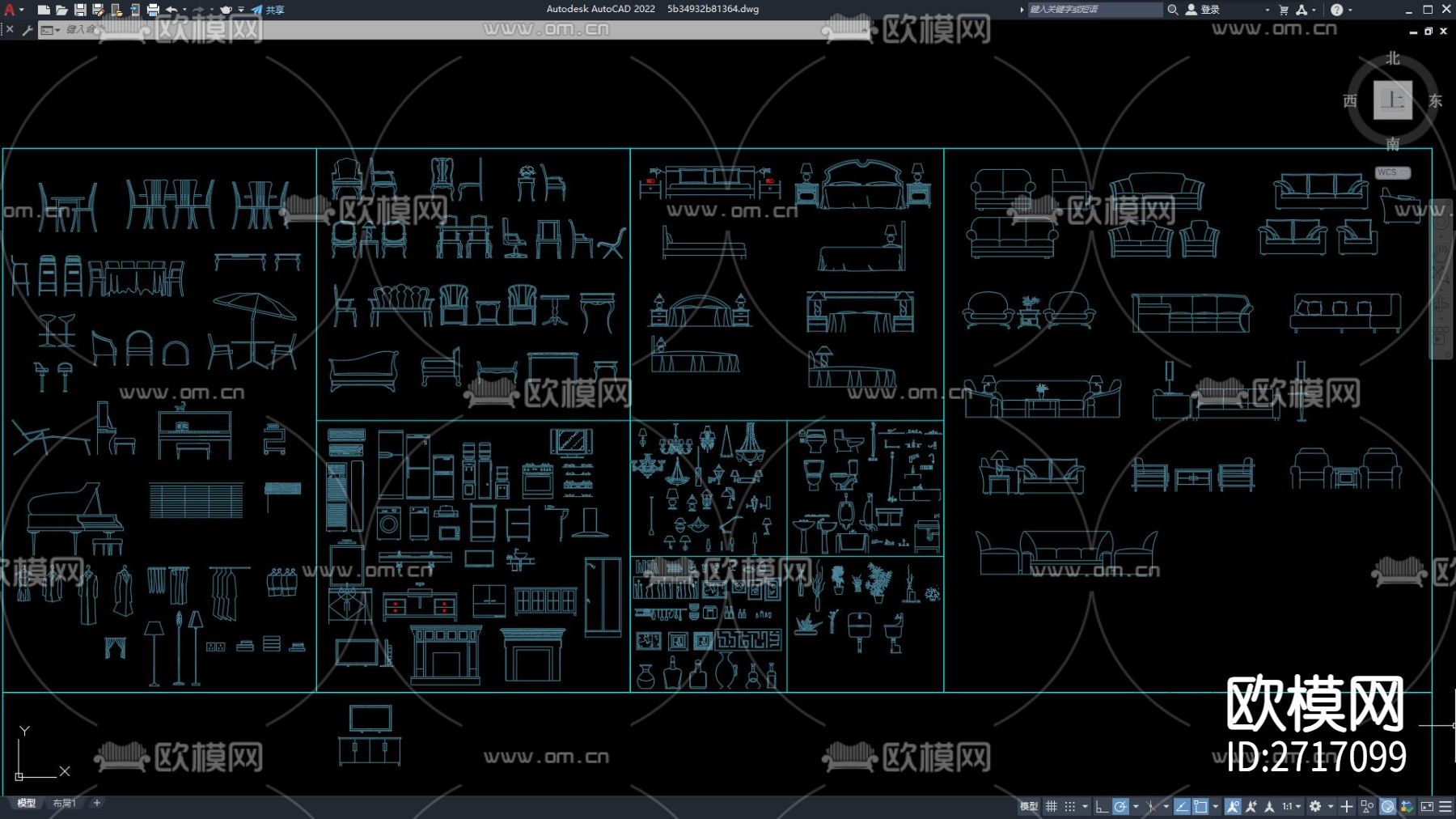Image resolution: width=1456 pixels, height=819 pixels.
Task: Close the command line panel
Action: [x=10, y=30]
